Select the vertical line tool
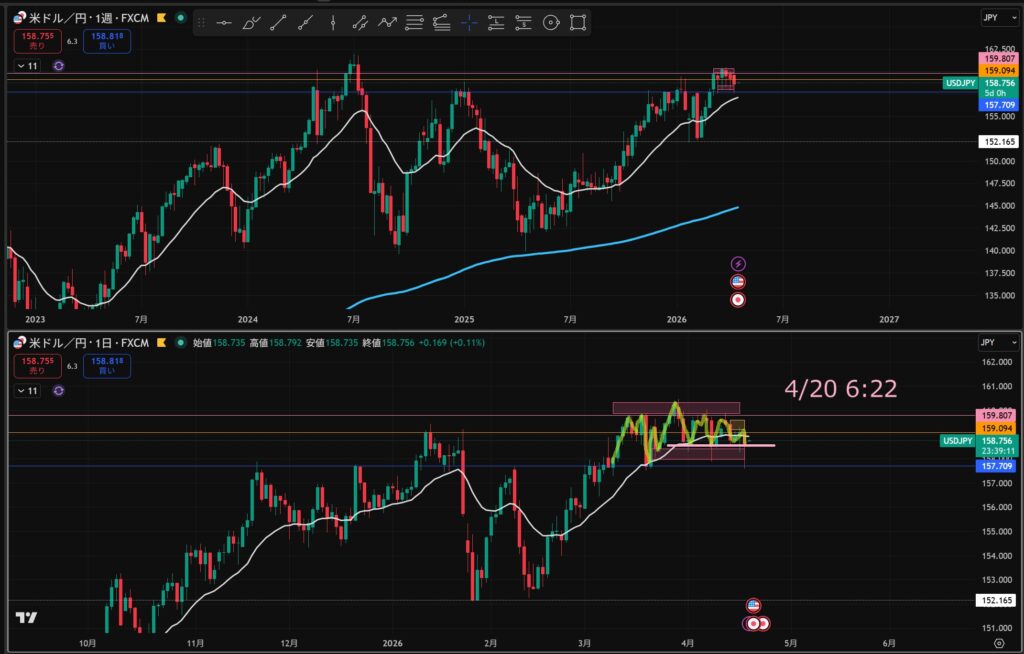 [333, 23]
